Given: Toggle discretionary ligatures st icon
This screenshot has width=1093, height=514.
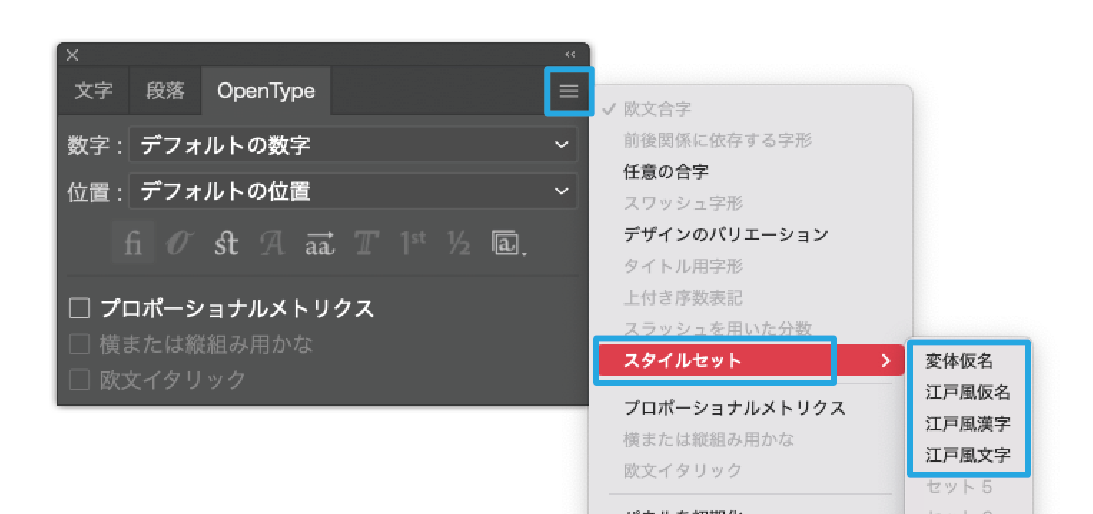Looking at the screenshot, I should click(x=225, y=243).
